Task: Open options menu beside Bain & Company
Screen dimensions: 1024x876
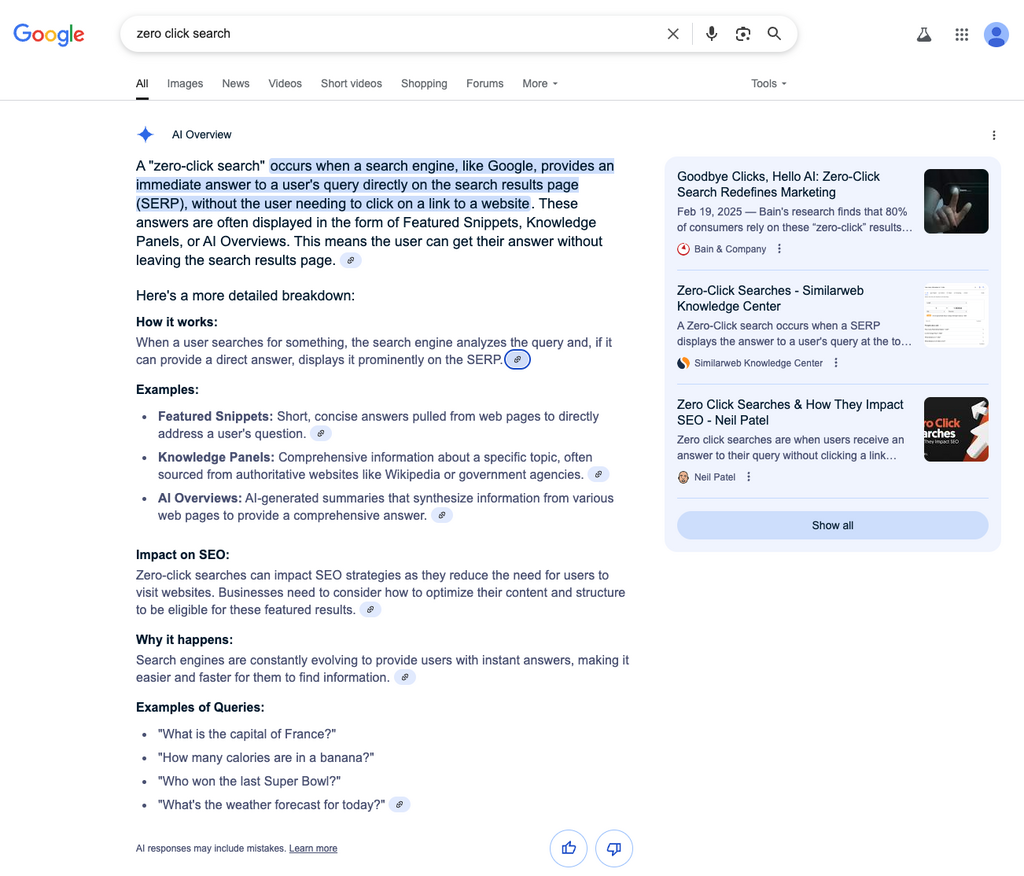Action: (x=779, y=249)
